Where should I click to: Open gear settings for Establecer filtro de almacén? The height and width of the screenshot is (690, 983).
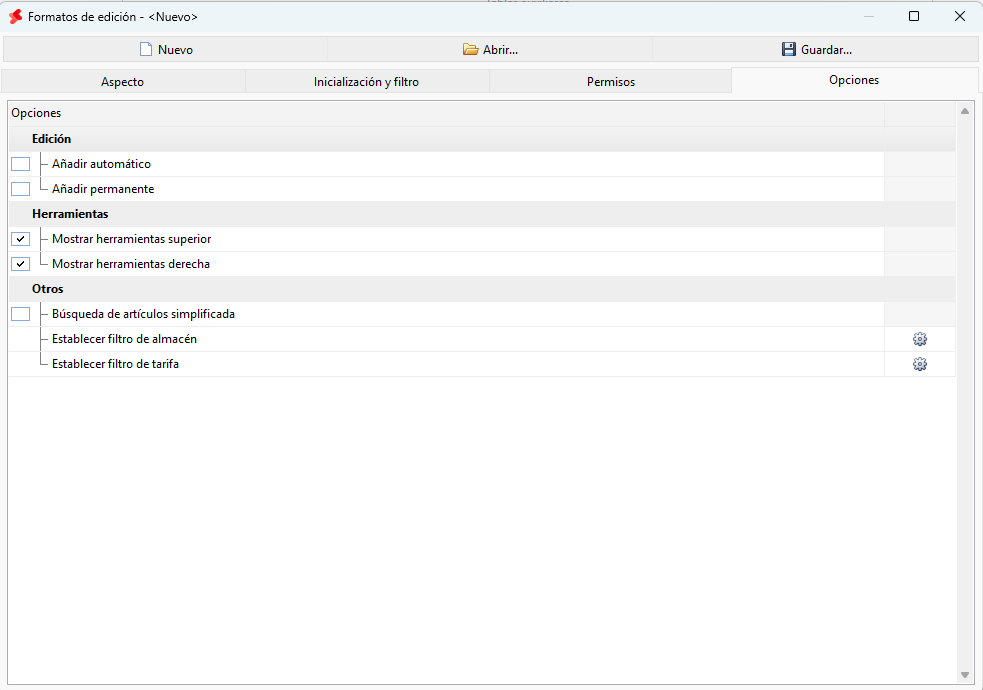(920, 339)
